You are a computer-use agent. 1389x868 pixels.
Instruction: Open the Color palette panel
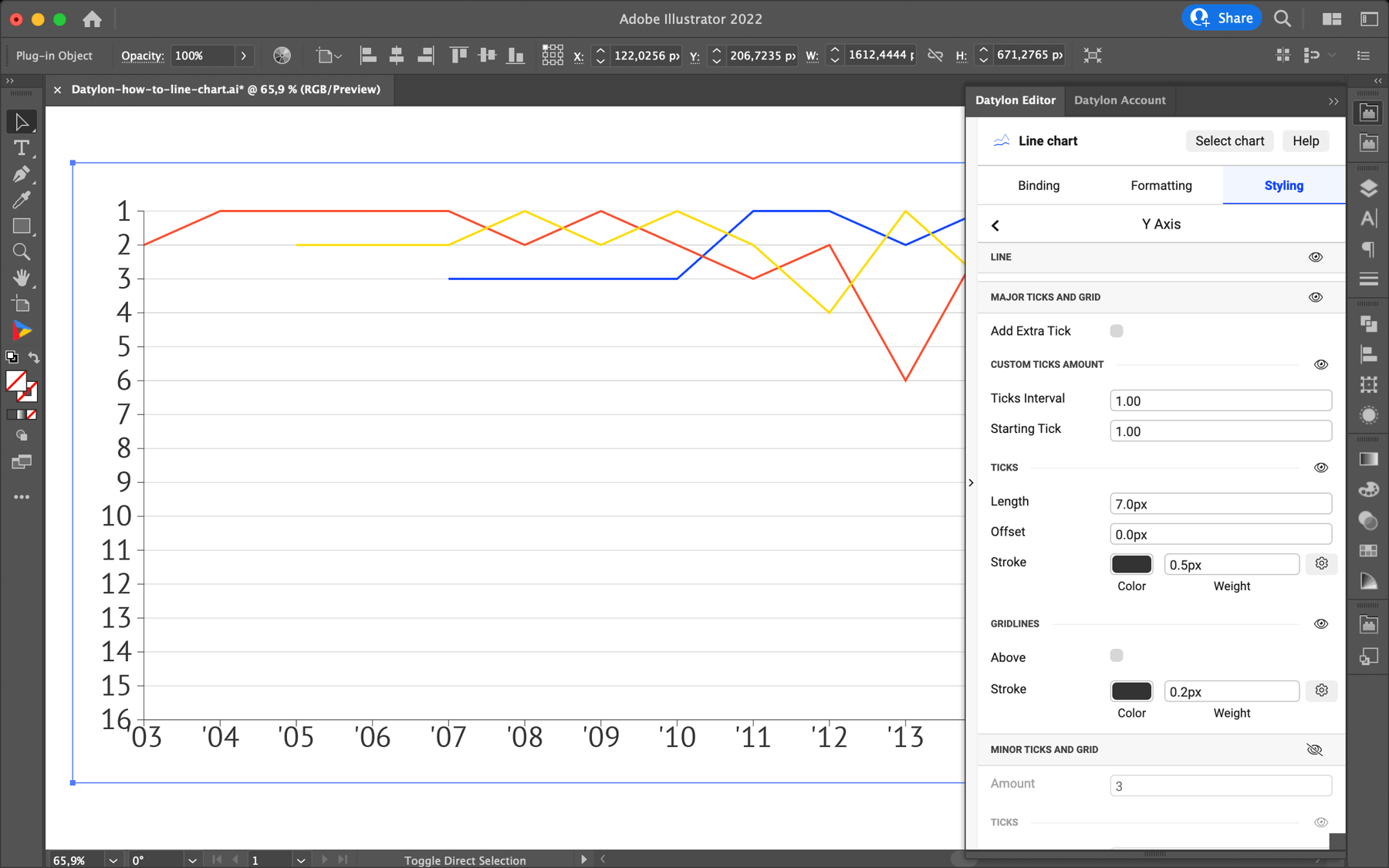pyautogui.click(x=1369, y=490)
